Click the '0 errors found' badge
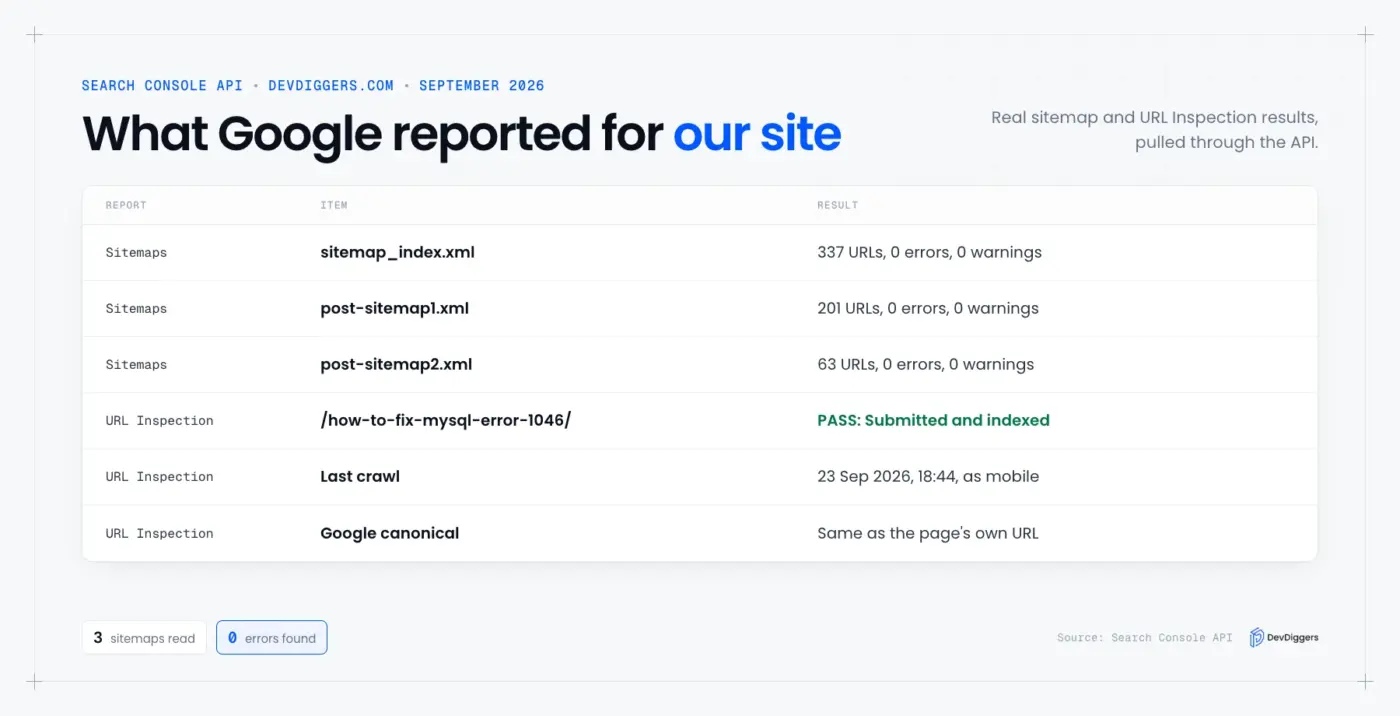Viewport: 1400px width, 716px height. (272, 638)
